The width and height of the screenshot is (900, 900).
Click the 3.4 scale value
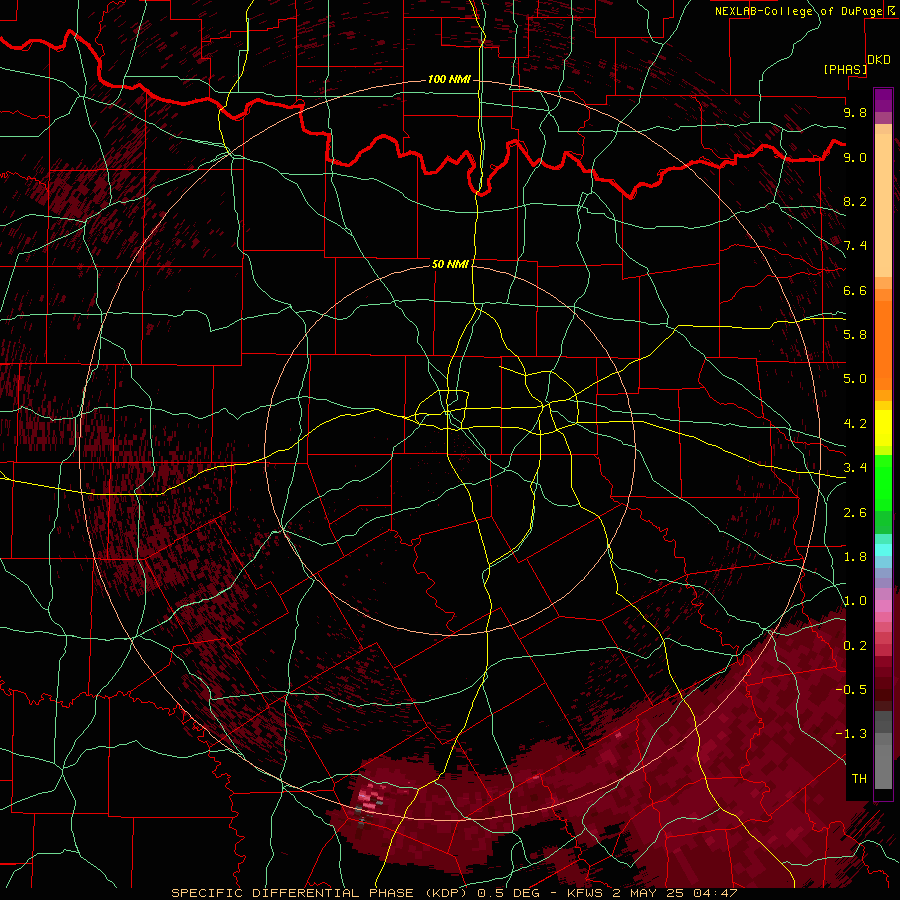tap(855, 468)
